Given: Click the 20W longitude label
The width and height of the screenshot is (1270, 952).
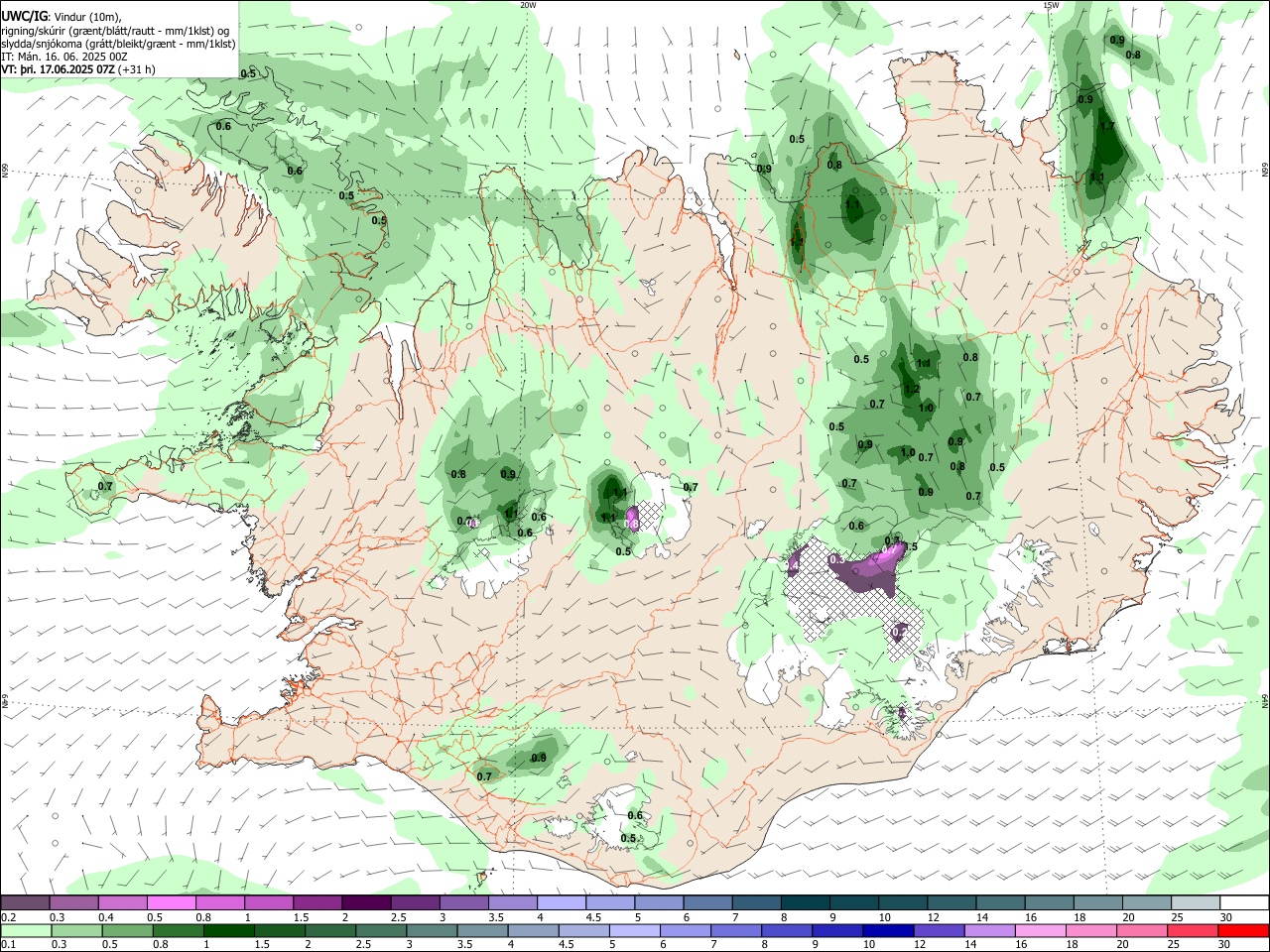Looking at the screenshot, I should [527, 5].
